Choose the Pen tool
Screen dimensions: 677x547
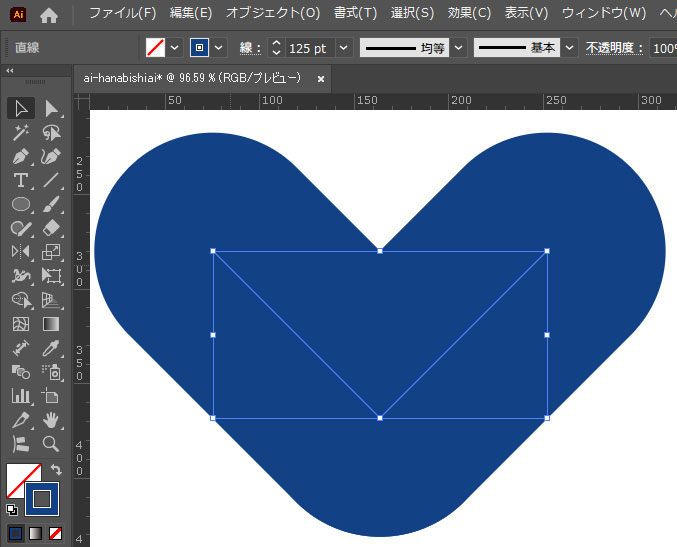click(20, 156)
